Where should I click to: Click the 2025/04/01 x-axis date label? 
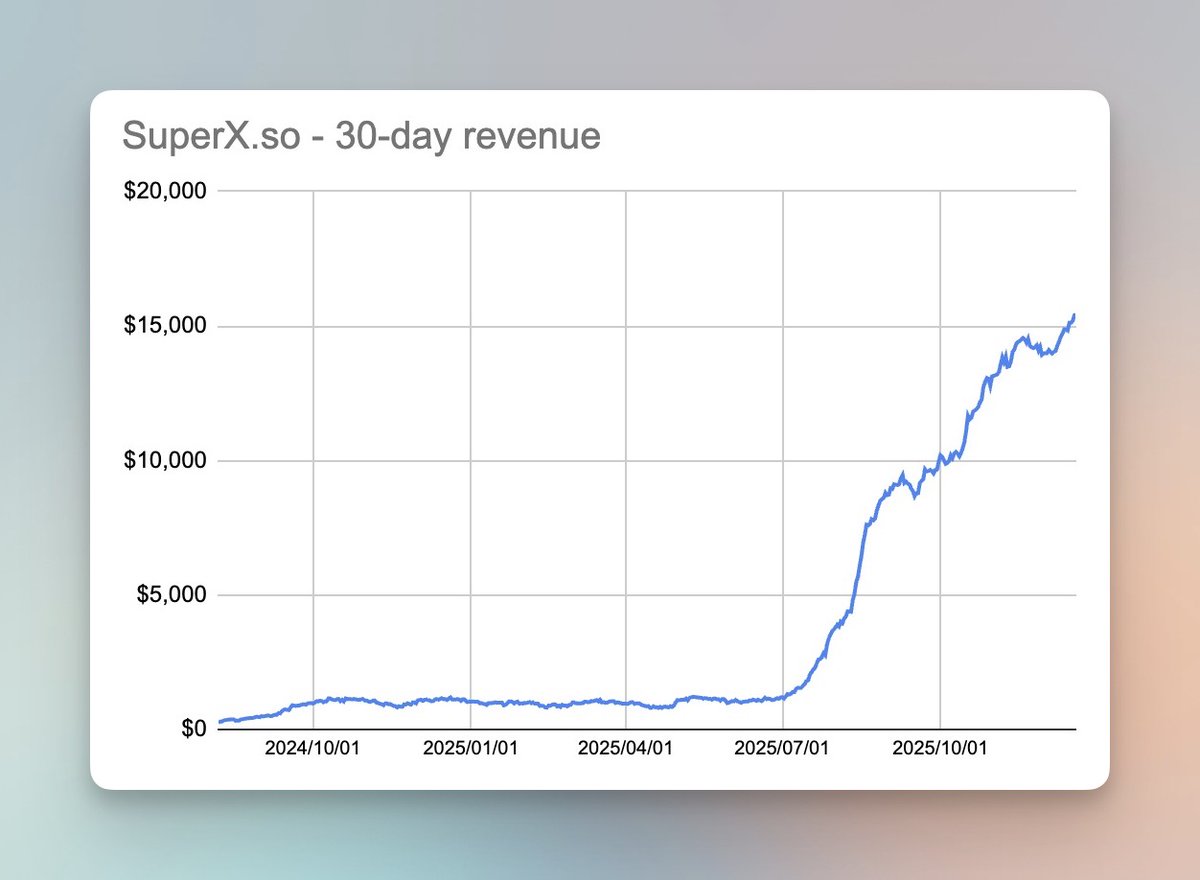coord(626,748)
